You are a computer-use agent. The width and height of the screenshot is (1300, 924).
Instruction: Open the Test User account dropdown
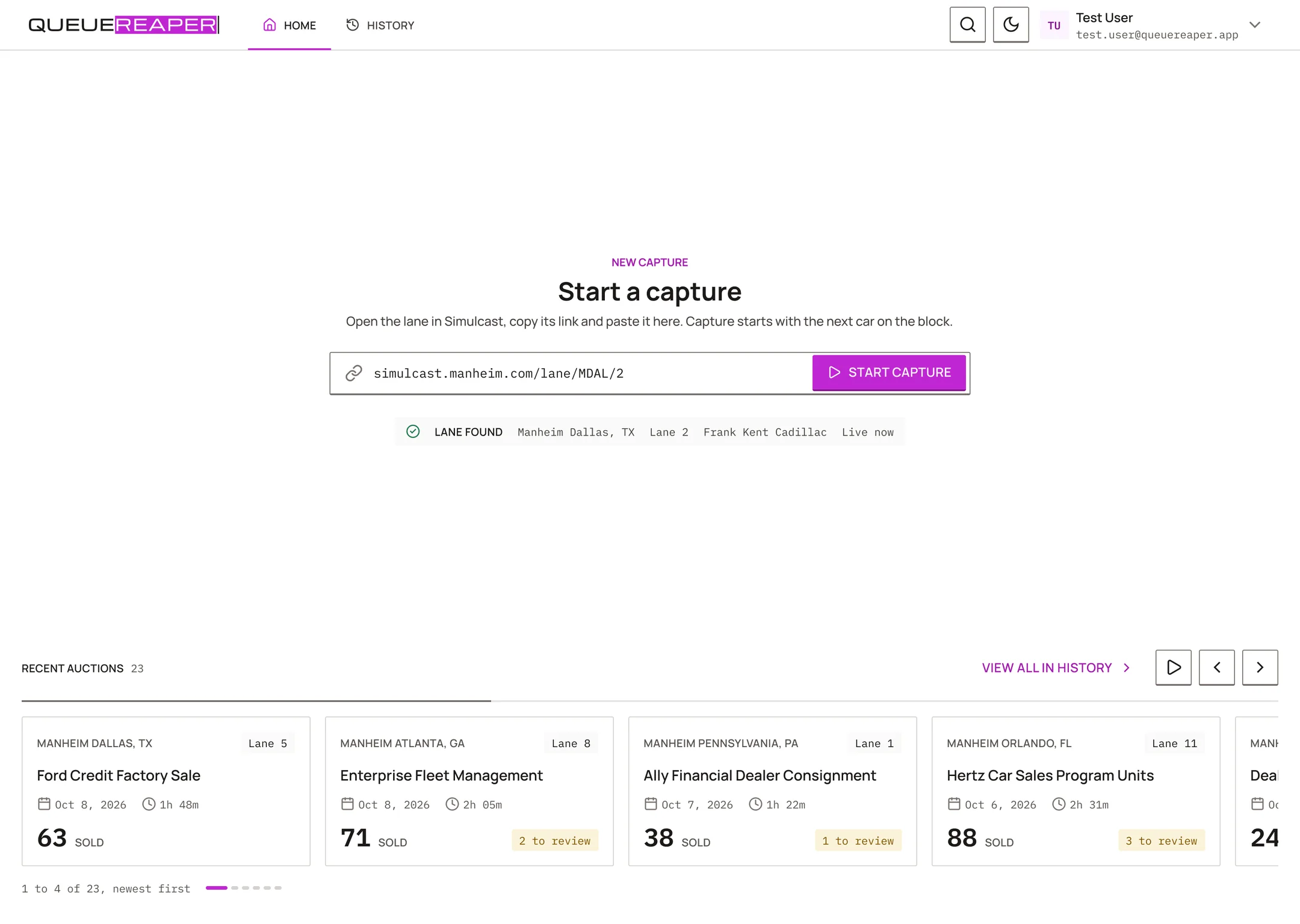1151,25
